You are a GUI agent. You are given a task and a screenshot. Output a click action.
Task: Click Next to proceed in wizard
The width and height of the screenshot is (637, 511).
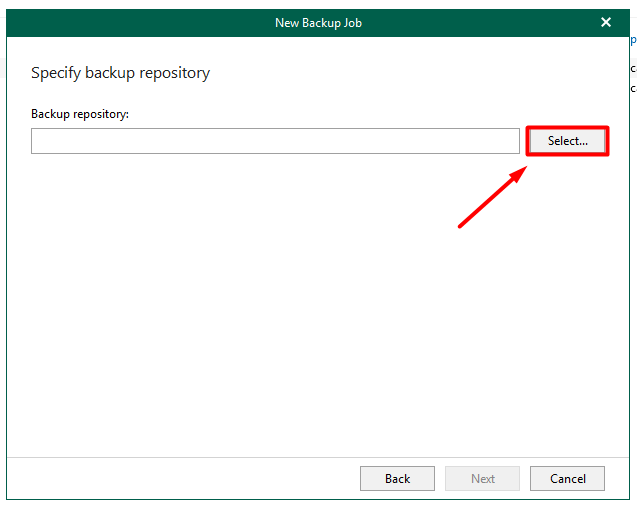tap(482, 478)
